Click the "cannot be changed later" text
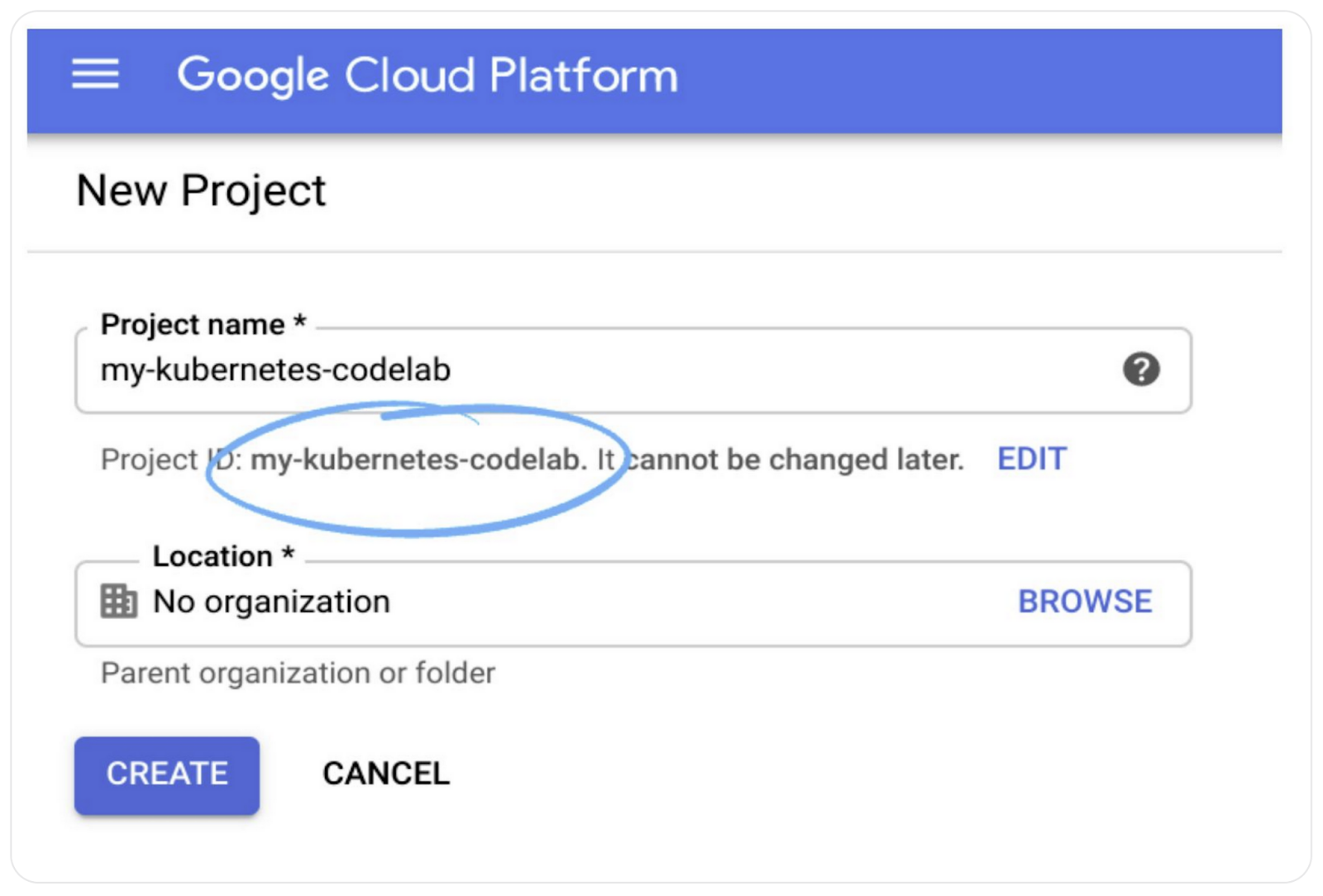Viewport: 1323px width, 896px height. tap(795, 460)
